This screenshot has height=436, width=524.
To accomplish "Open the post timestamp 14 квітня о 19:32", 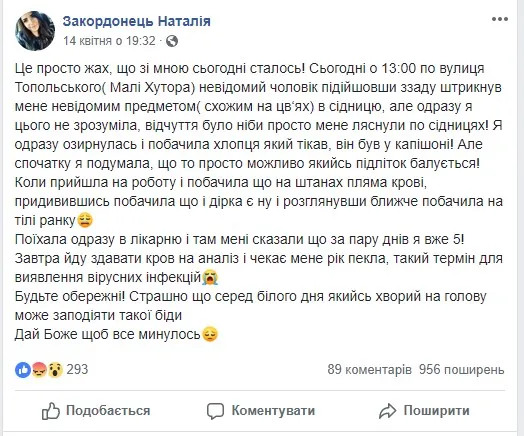I will click(109, 41).
